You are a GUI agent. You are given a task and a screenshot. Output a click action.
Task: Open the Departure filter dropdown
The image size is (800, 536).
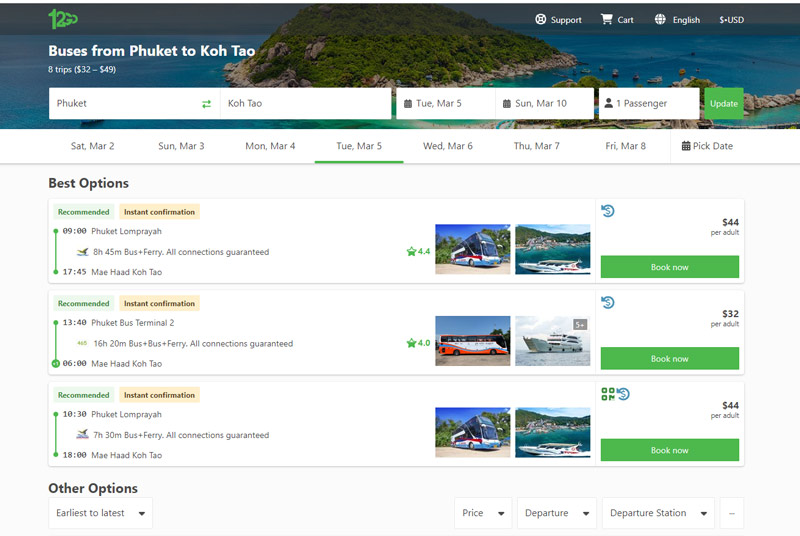(x=556, y=513)
